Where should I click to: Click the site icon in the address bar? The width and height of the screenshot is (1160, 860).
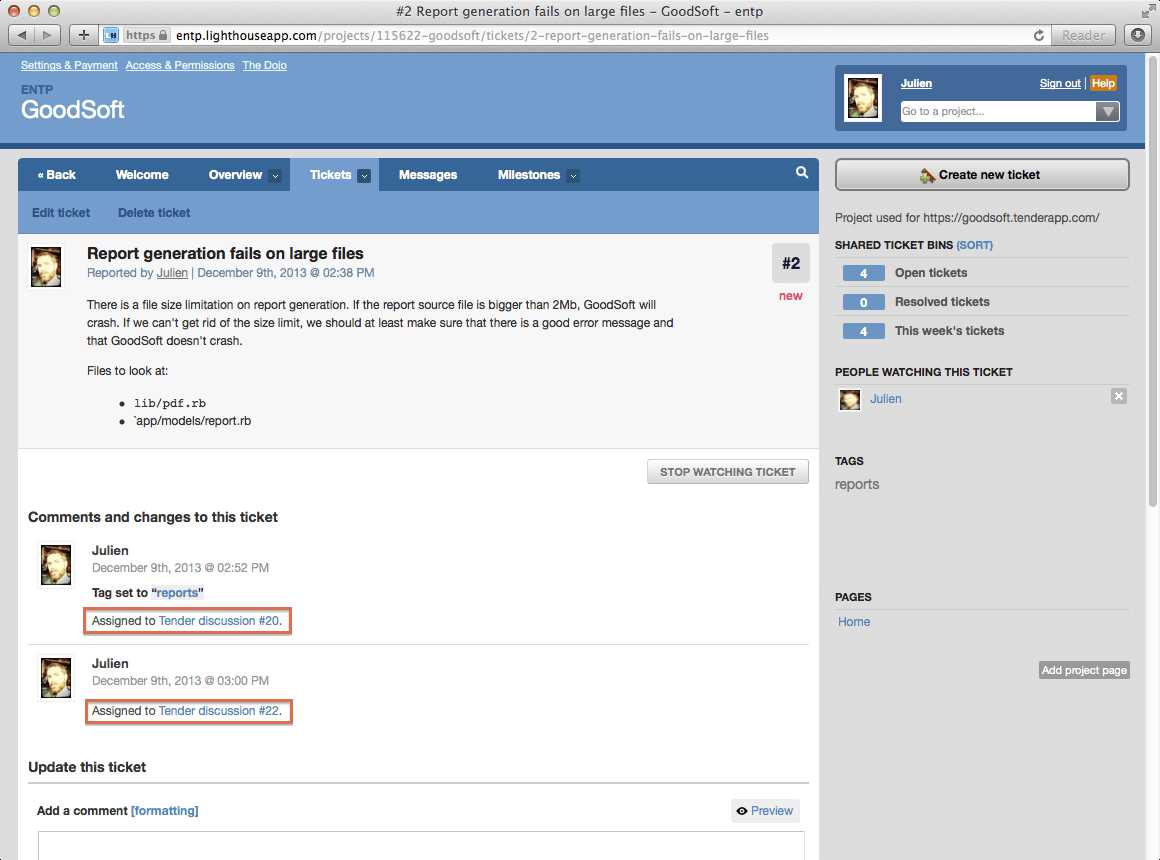click(111, 35)
